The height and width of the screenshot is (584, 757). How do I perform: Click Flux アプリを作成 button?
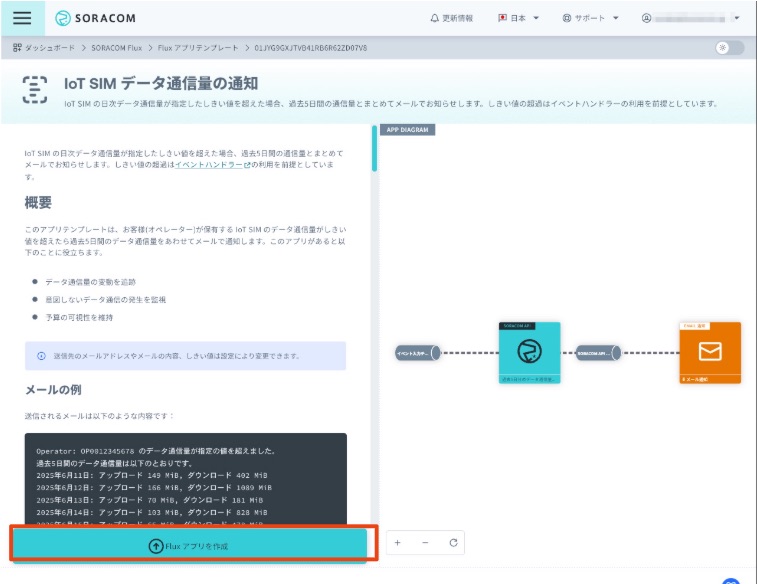(190, 546)
